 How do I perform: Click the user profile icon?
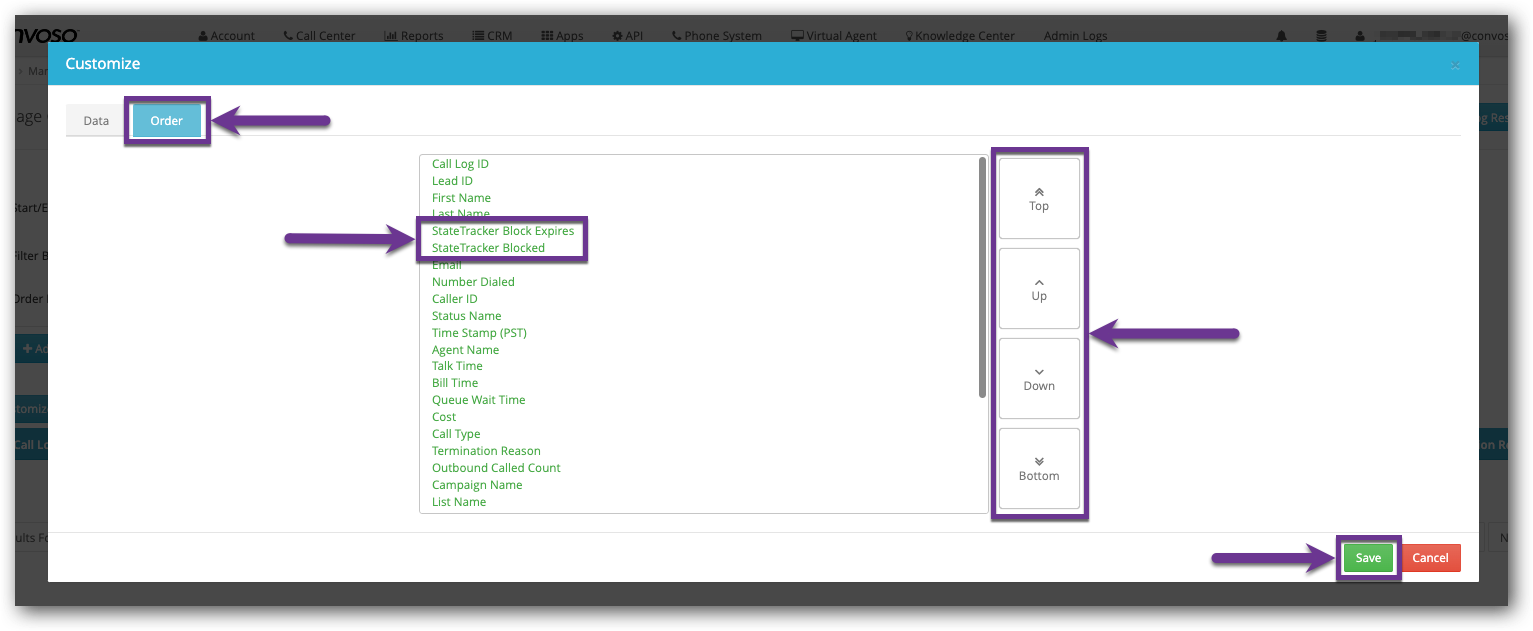(1360, 36)
